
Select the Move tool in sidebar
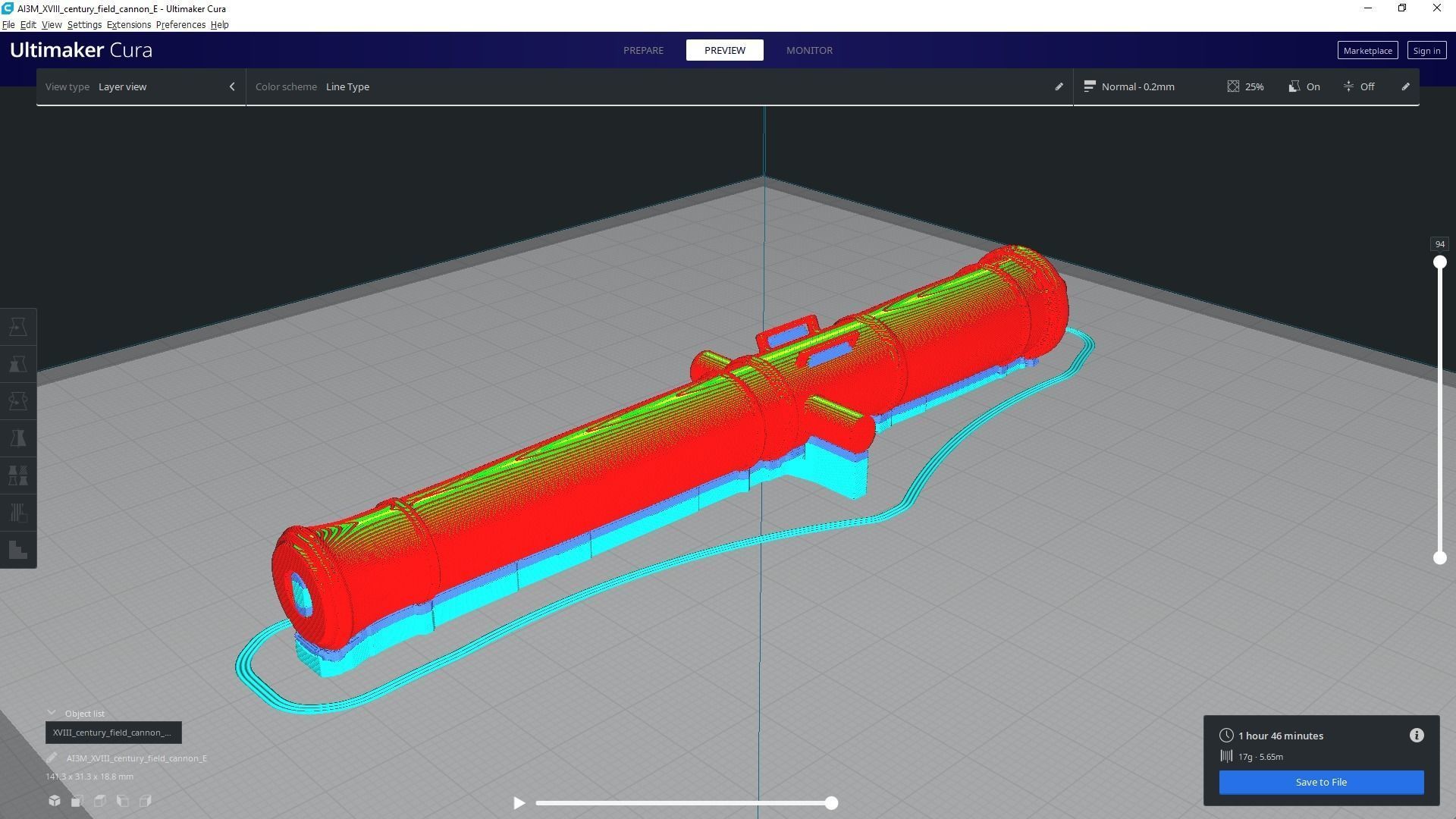point(18,327)
